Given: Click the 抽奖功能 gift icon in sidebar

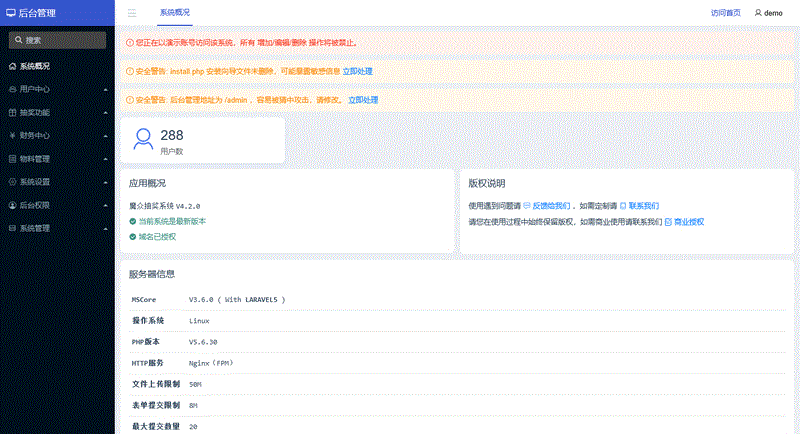Looking at the screenshot, I should 12,112.
